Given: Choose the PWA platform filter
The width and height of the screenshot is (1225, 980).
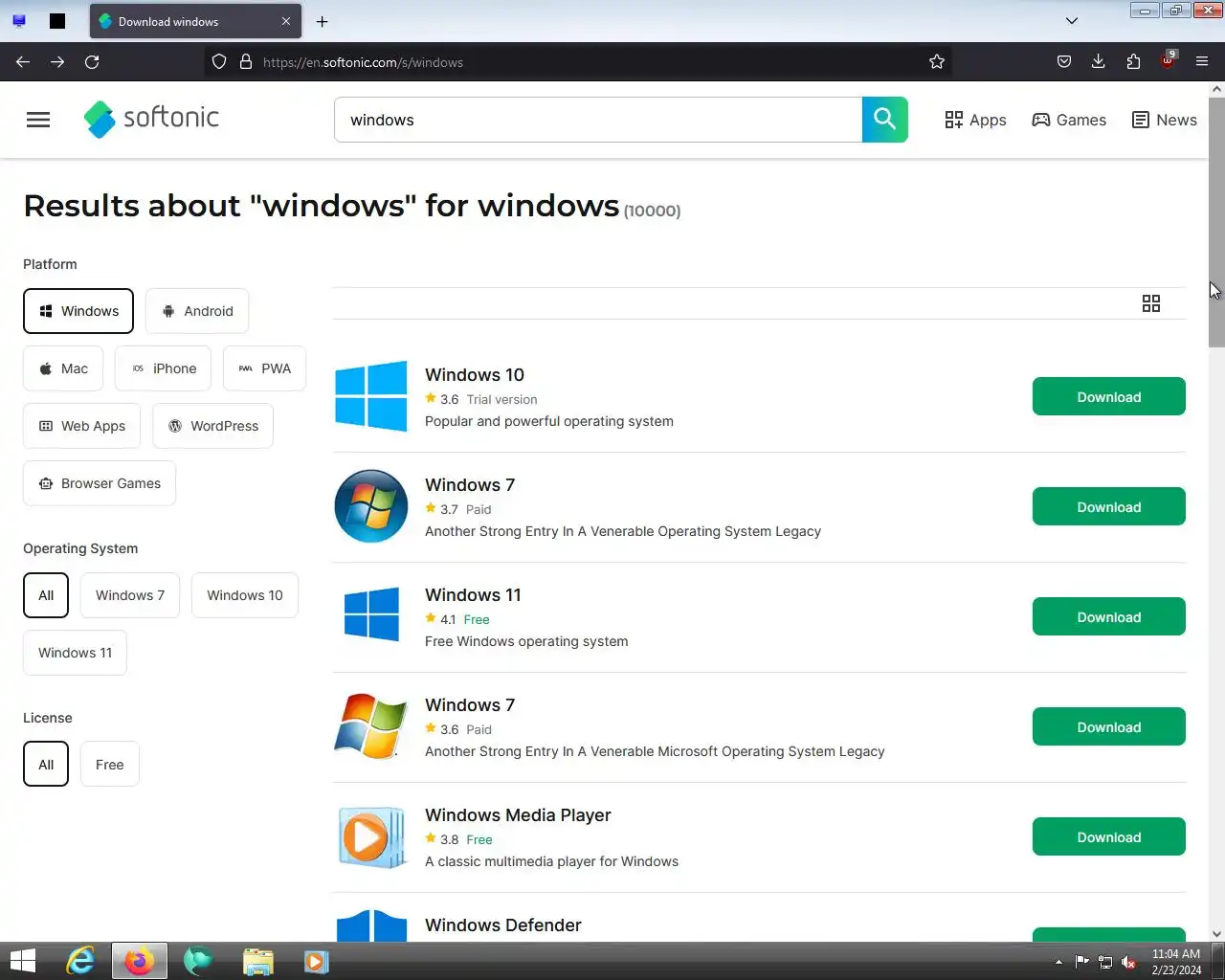Looking at the screenshot, I should click(x=264, y=368).
